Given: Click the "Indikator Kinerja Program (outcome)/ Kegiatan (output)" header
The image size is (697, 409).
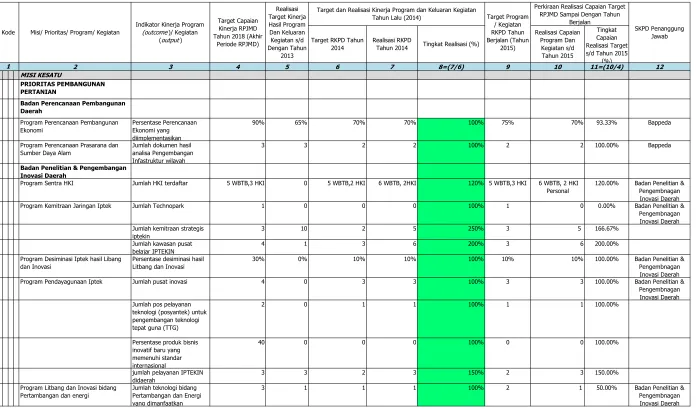Looking at the screenshot, I should click(170, 32).
